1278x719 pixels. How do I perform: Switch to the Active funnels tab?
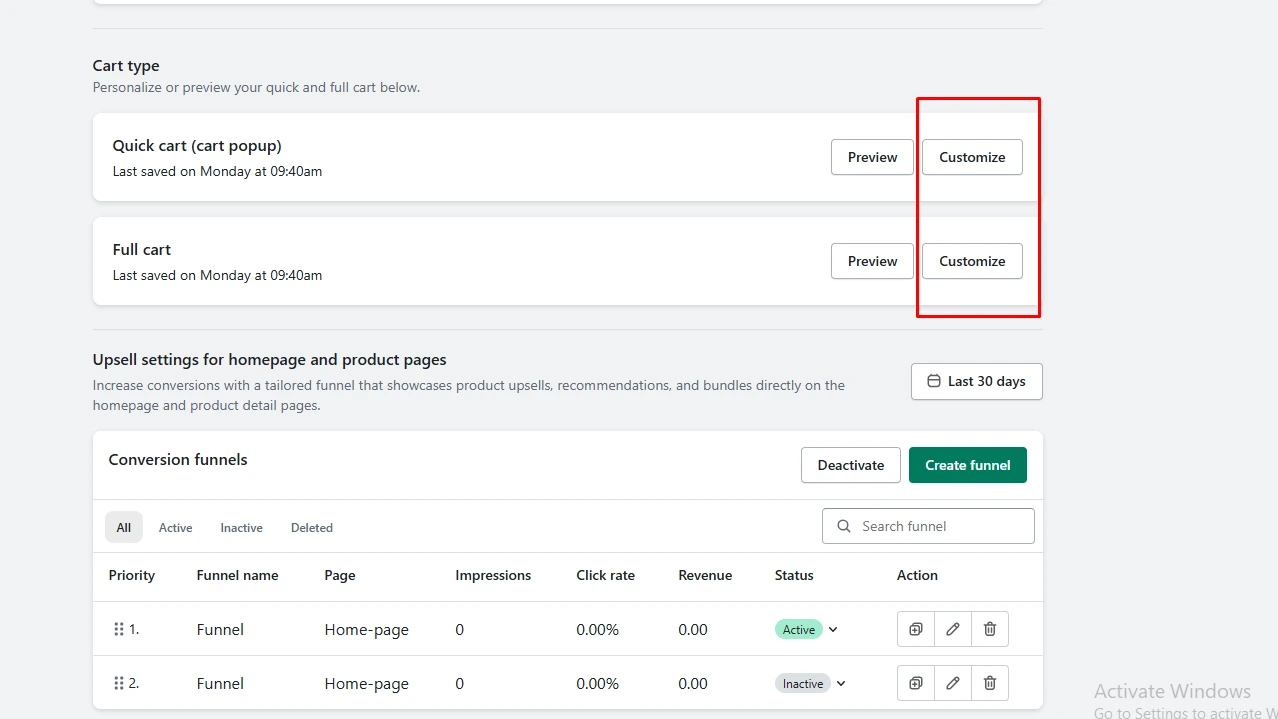(x=175, y=527)
